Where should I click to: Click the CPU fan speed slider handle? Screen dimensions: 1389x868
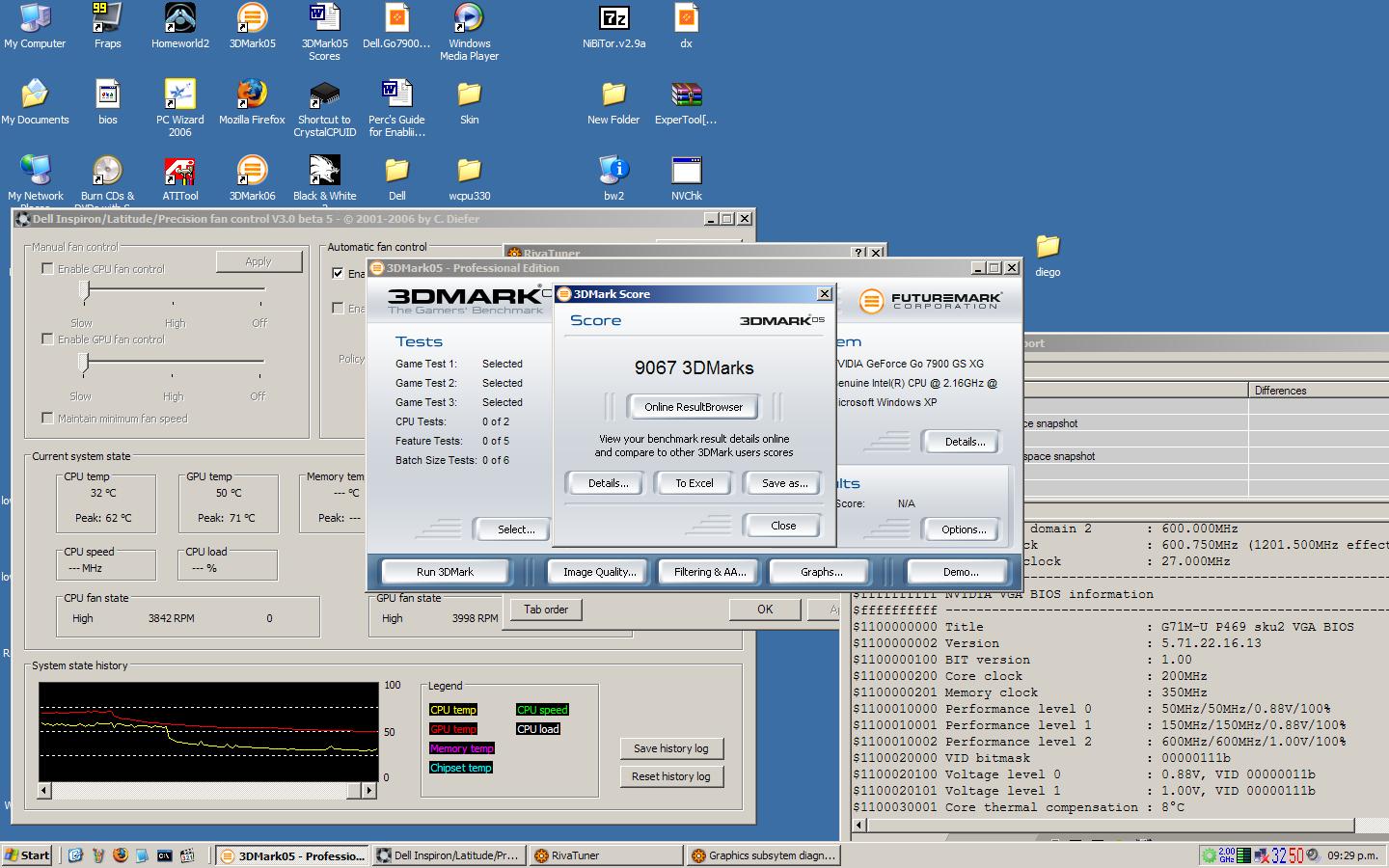pos(85,290)
